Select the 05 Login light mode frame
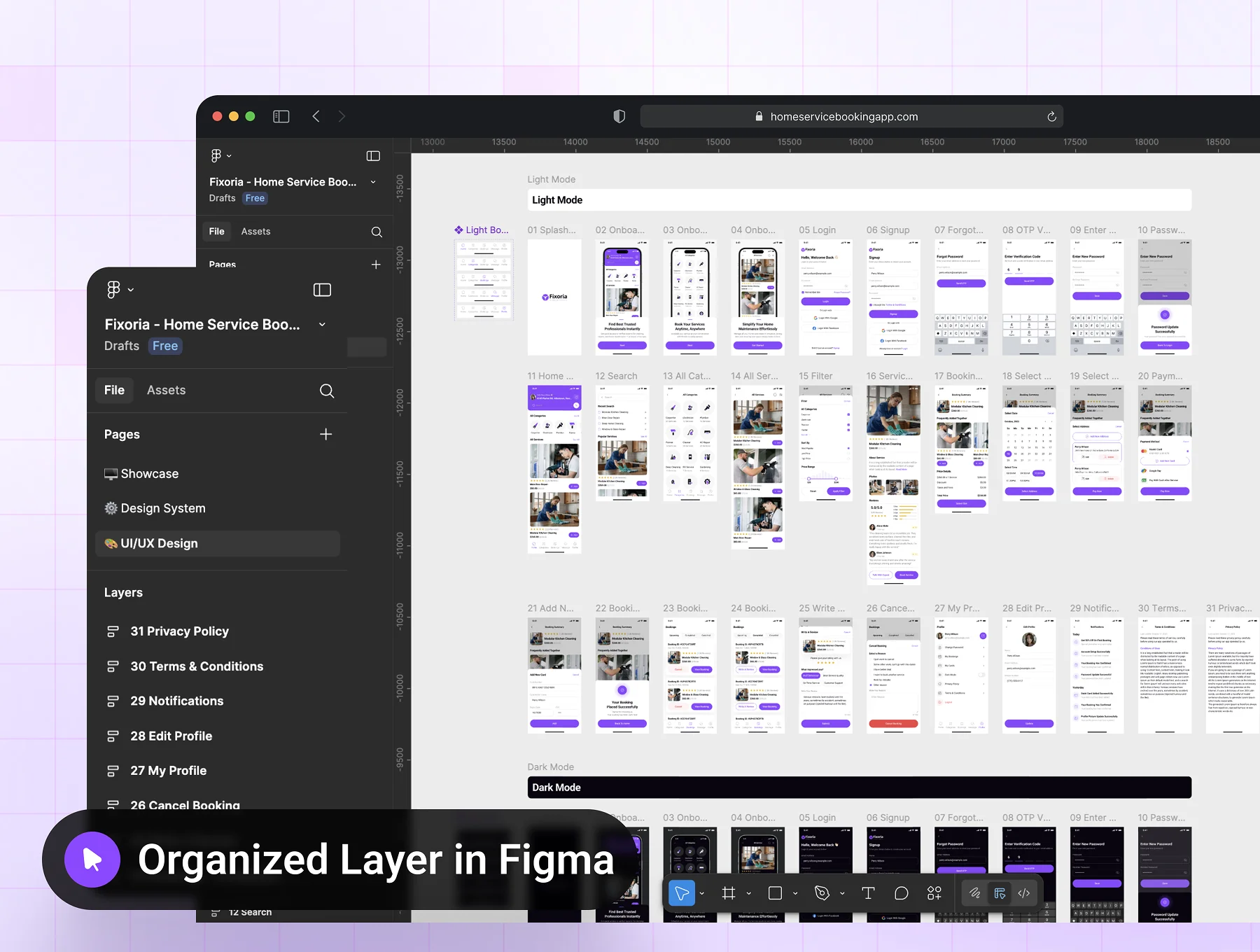The width and height of the screenshot is (1260, 952). 825,297
